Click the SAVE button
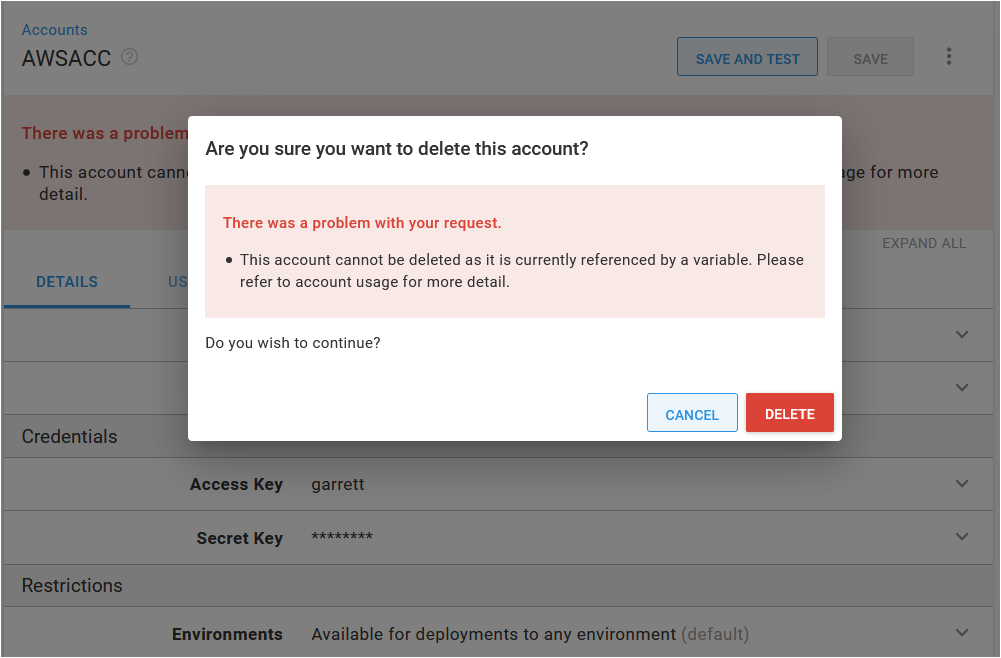 (869, 56)
